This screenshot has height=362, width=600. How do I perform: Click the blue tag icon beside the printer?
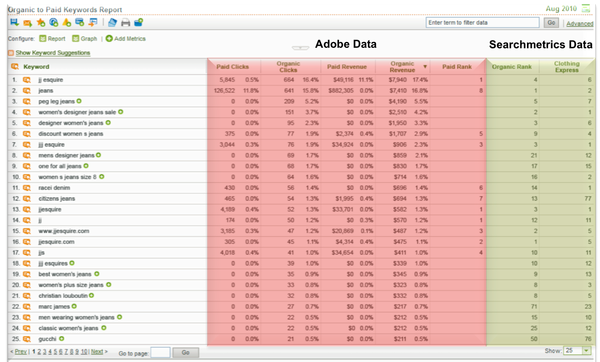(x=112, y=23)
